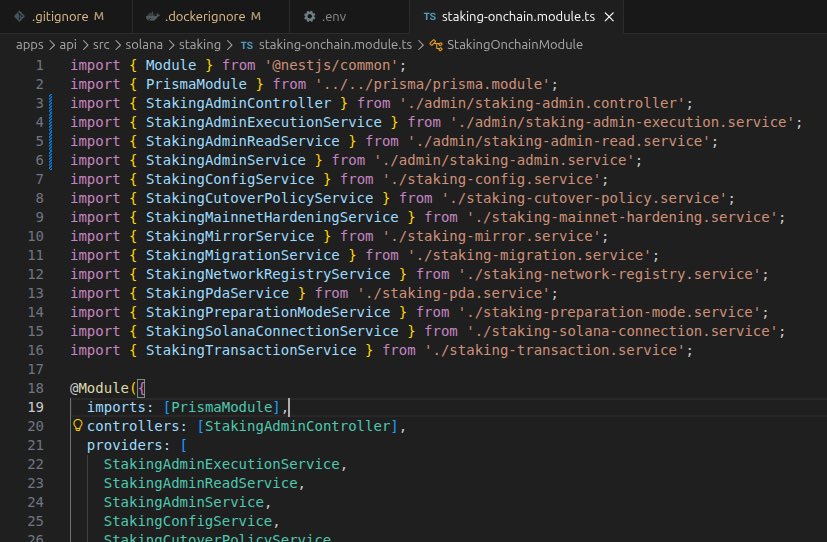Close the staking-onchain.module.ts tab
The height and width of the screenshot is (542, 827).
609,17
